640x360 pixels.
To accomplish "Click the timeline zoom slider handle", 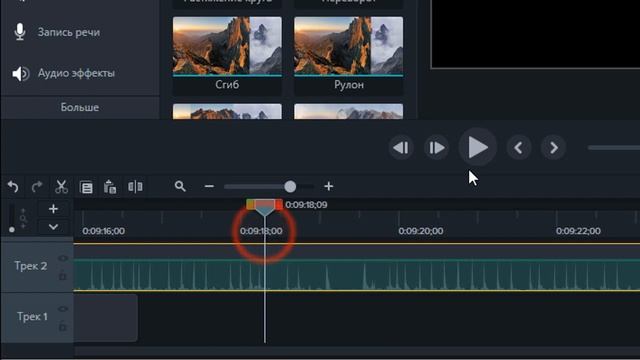I will tap(290, 187).
